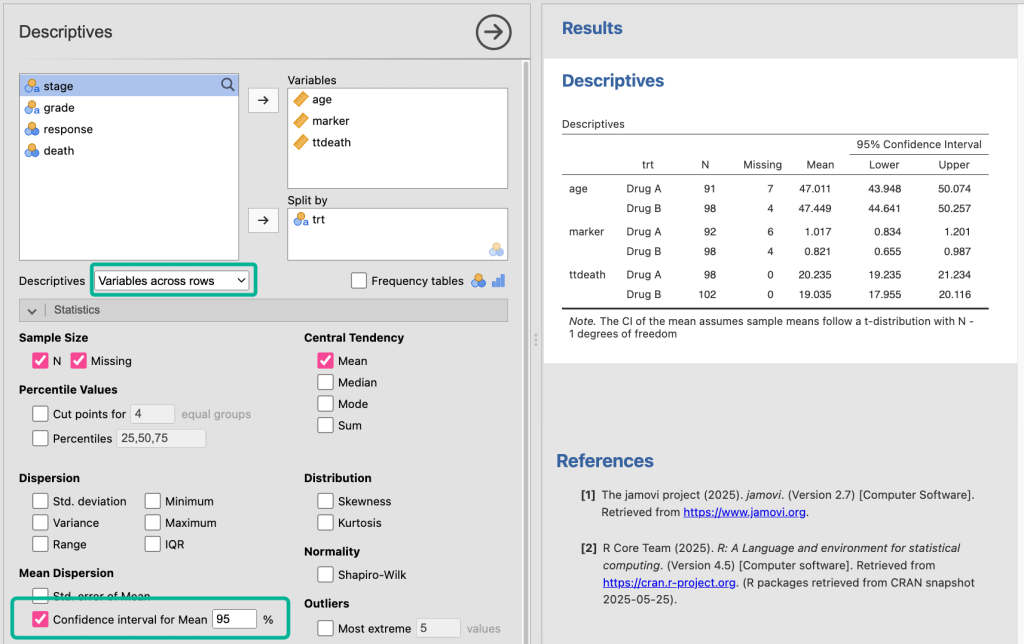Viewport: 1024px width, 644px height.
Task: Check the IQR option
Action: click(153, 544)
